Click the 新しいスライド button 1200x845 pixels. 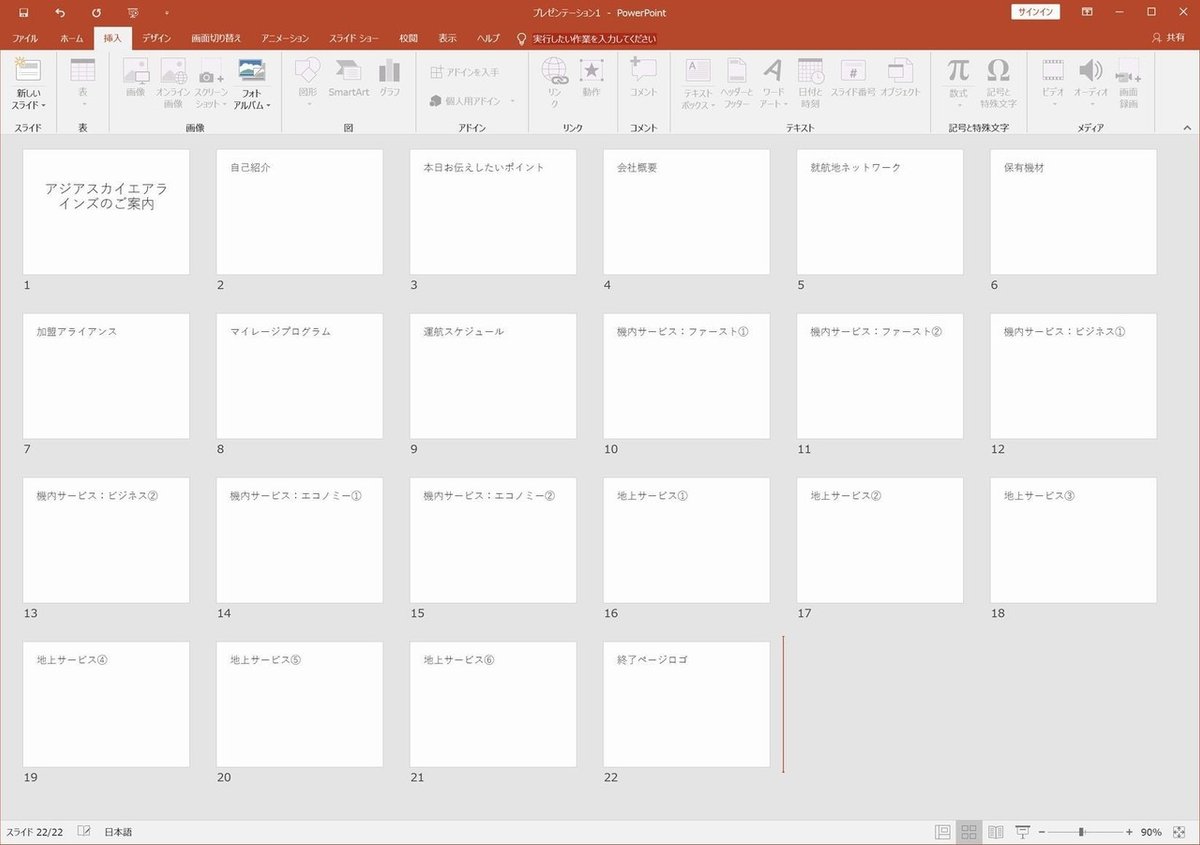[28, 84]
